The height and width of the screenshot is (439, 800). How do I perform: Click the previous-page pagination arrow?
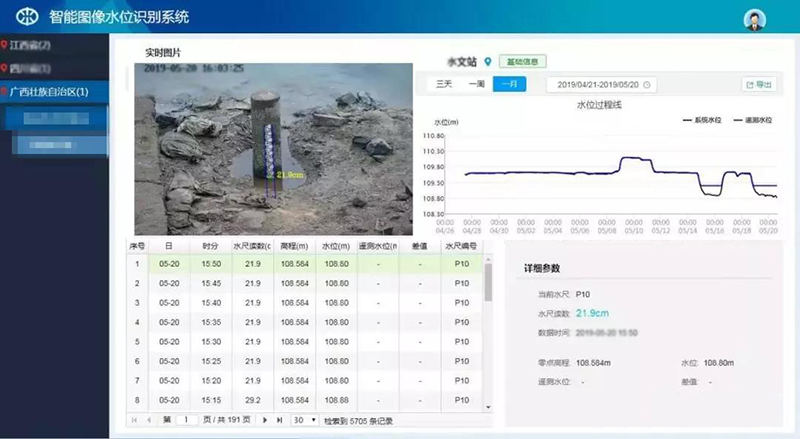point(149,420)
